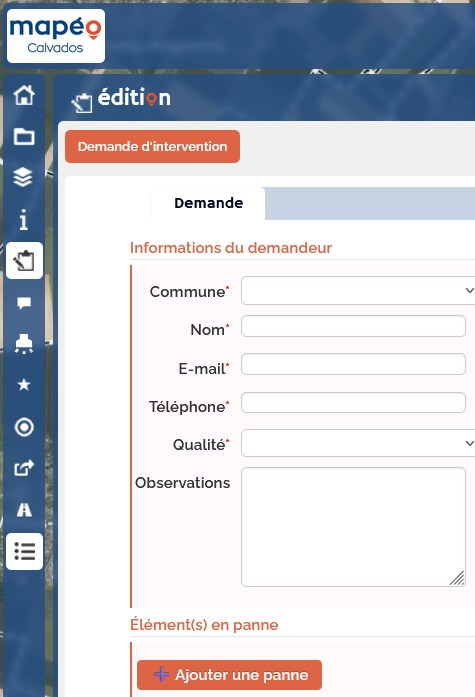Show the layers stack panel

tap(24, 177)
